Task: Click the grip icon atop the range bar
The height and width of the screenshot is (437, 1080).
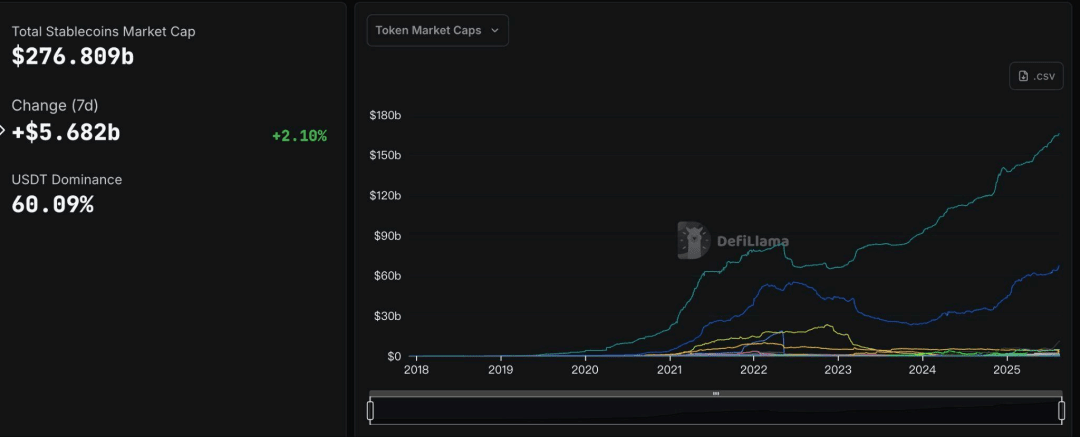Action: (716, 394)
